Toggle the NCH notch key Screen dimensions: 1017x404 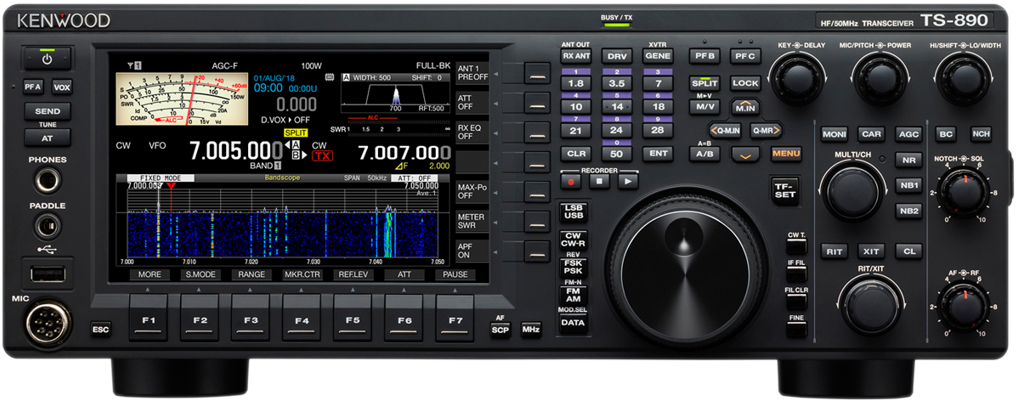pos(981,134)
